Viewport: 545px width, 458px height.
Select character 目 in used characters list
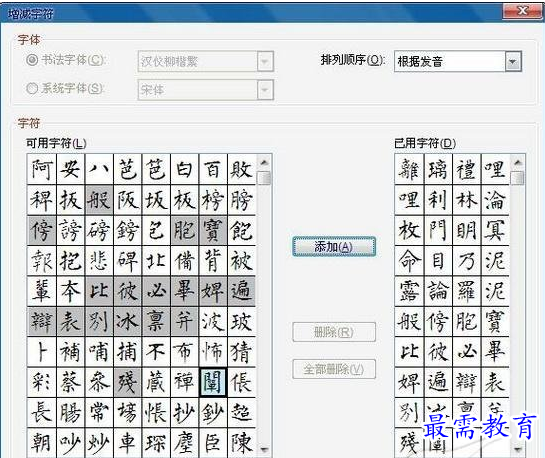pos(438,261)
